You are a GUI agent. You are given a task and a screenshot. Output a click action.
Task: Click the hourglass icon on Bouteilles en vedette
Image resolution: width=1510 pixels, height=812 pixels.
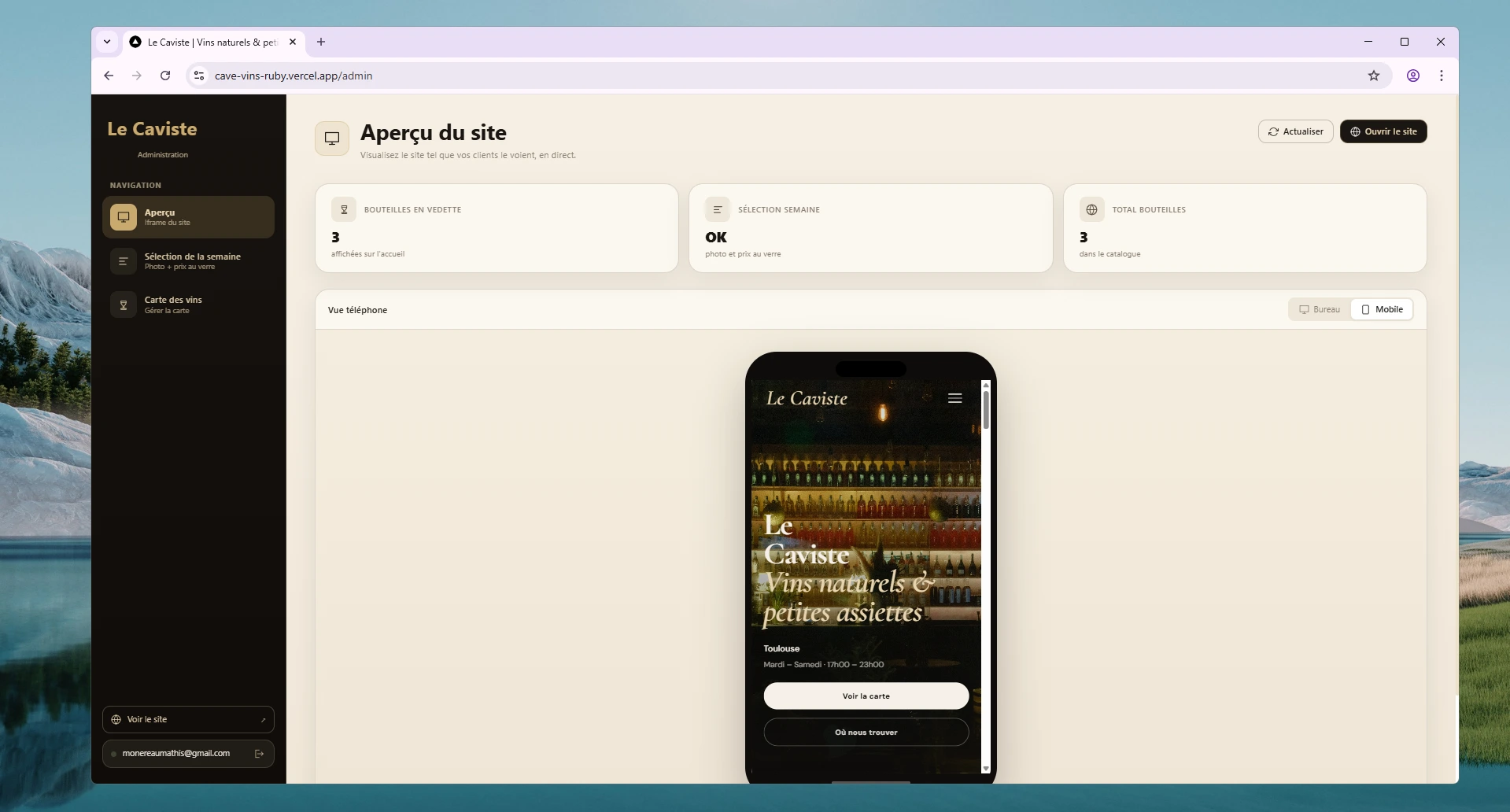coord(344,210)
